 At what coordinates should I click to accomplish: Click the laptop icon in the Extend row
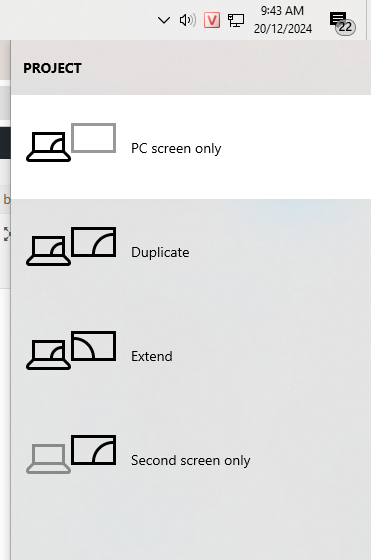point(48,355)
